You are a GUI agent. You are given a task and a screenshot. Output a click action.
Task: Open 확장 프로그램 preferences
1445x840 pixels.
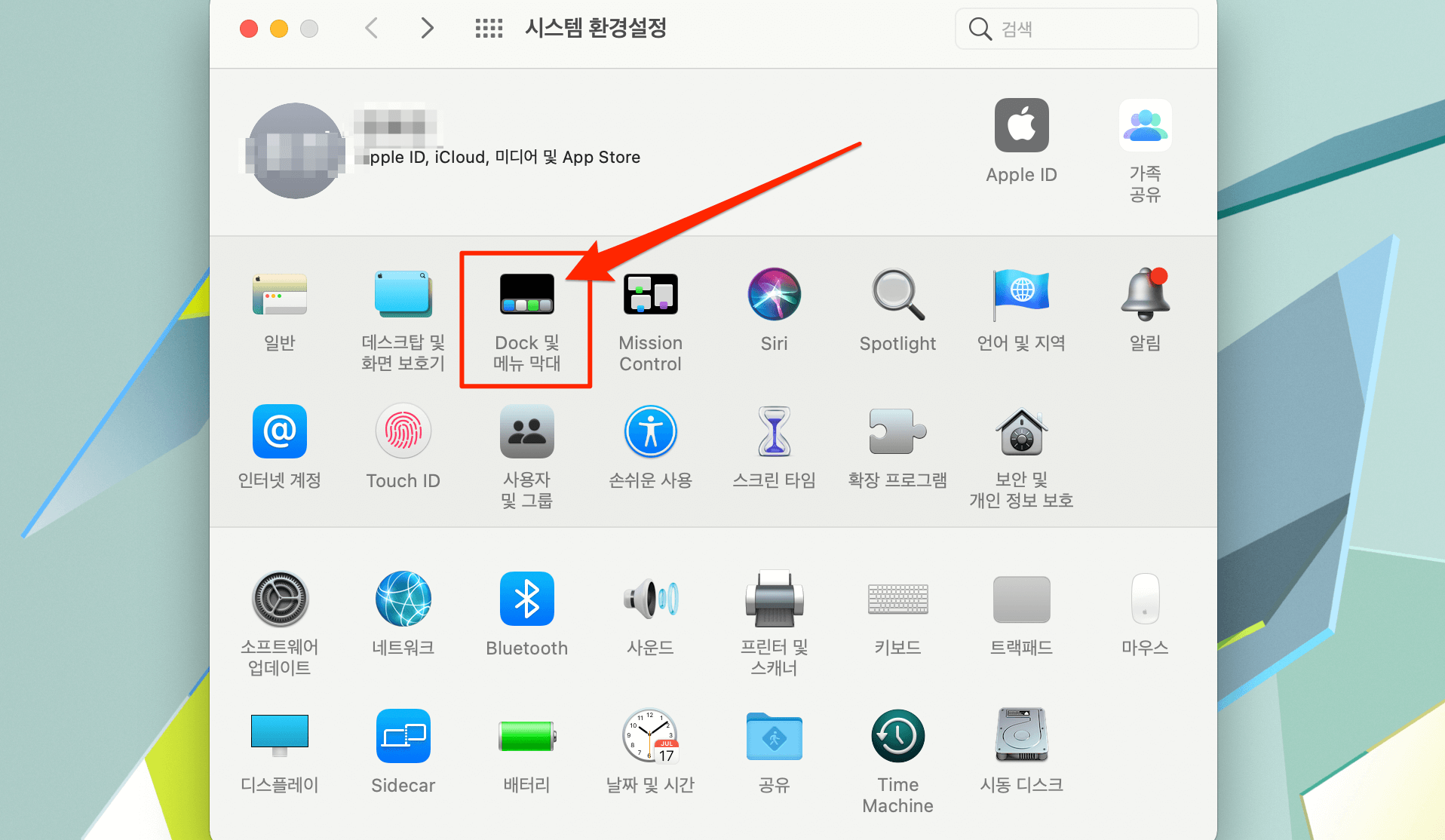tap(897, 432)
